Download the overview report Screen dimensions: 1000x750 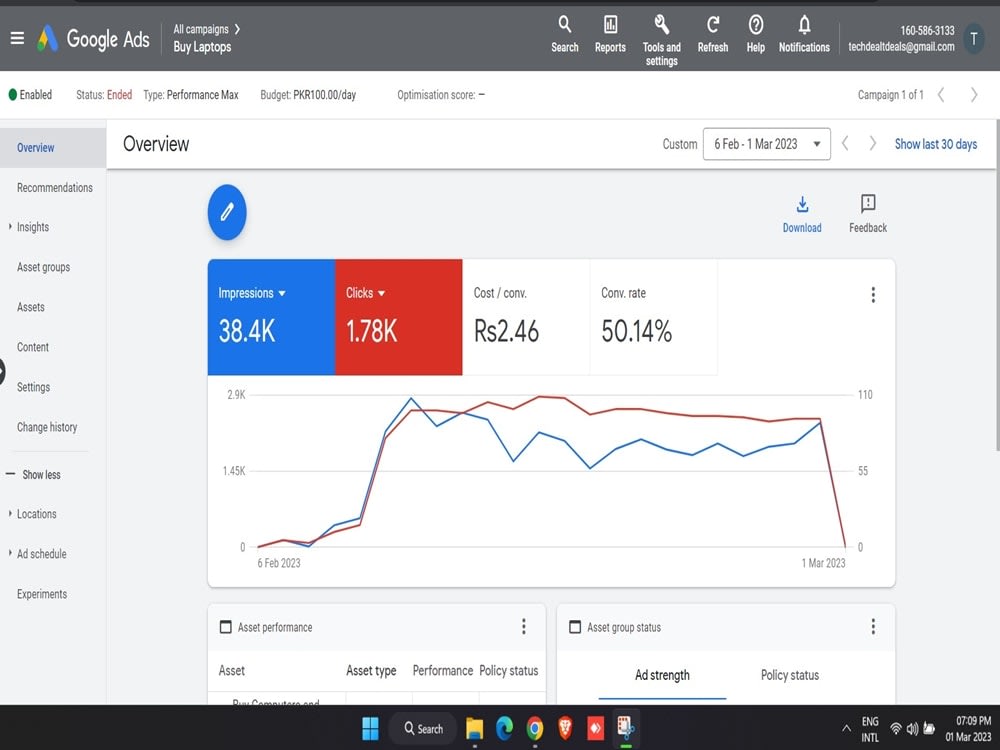(x=802, y=214)
